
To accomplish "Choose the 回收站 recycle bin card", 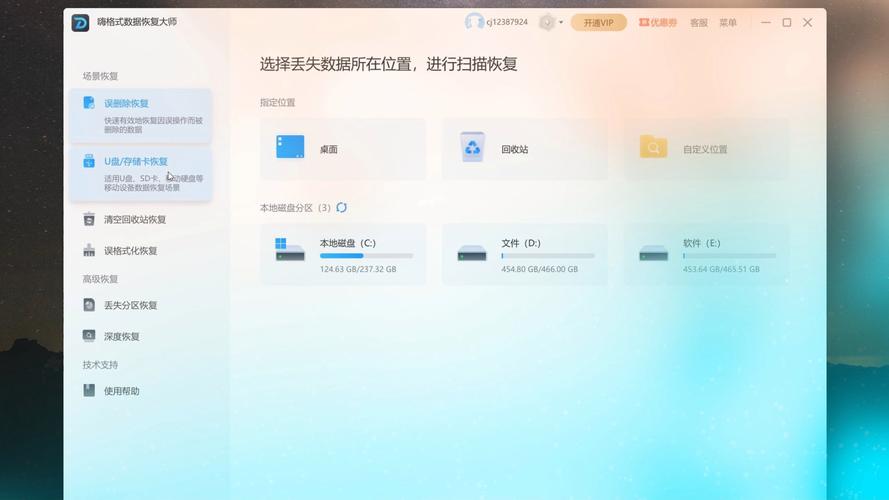I will point(524,149).
